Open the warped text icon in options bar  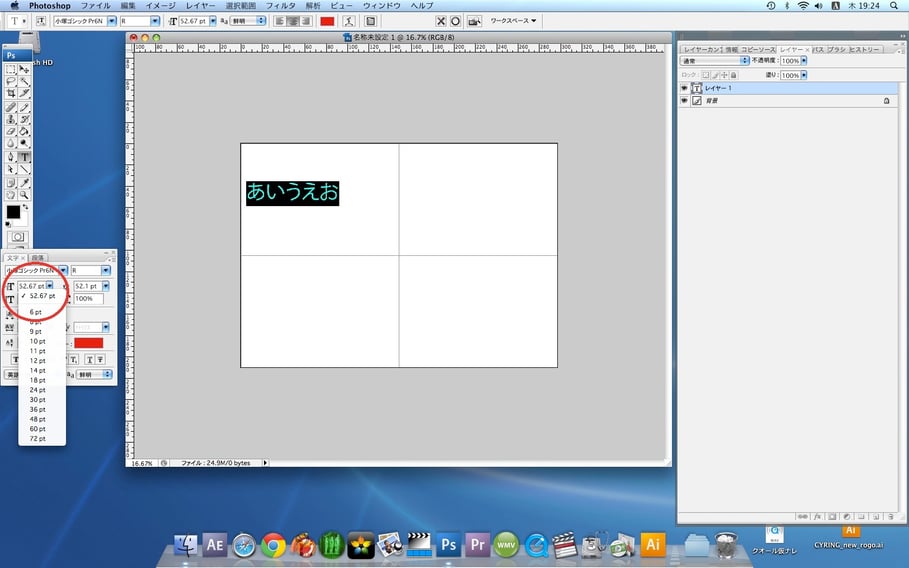pos(348,20)
